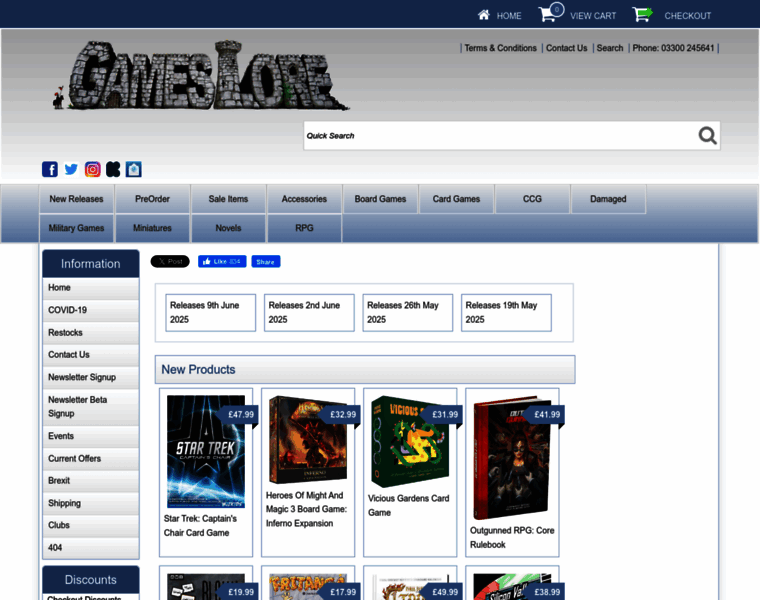Open the CCG category
This screenshot has height=600, width=760.
tap(532, 199)
